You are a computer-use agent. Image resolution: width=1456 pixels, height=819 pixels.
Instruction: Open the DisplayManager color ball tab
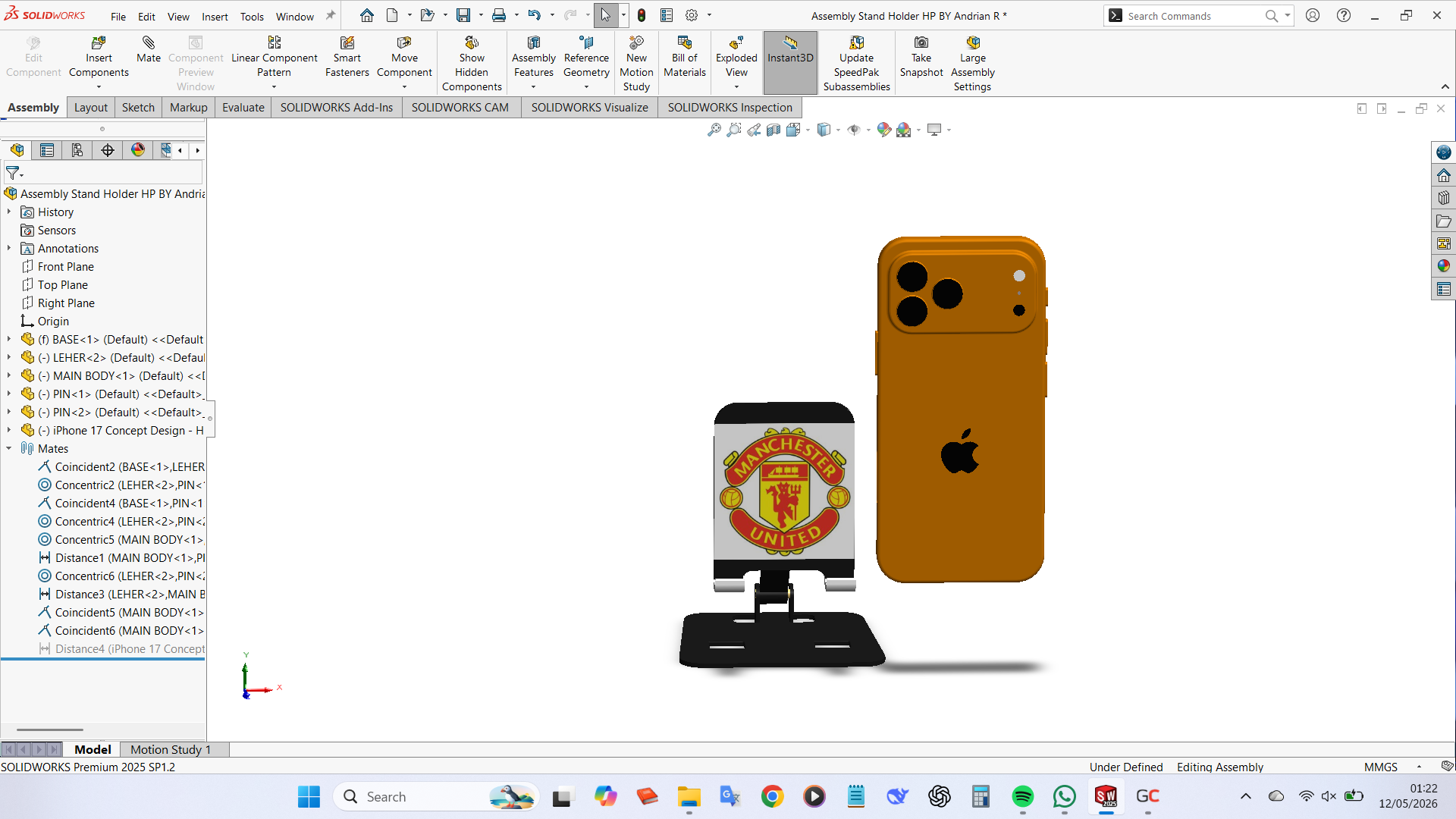[138, 150]
